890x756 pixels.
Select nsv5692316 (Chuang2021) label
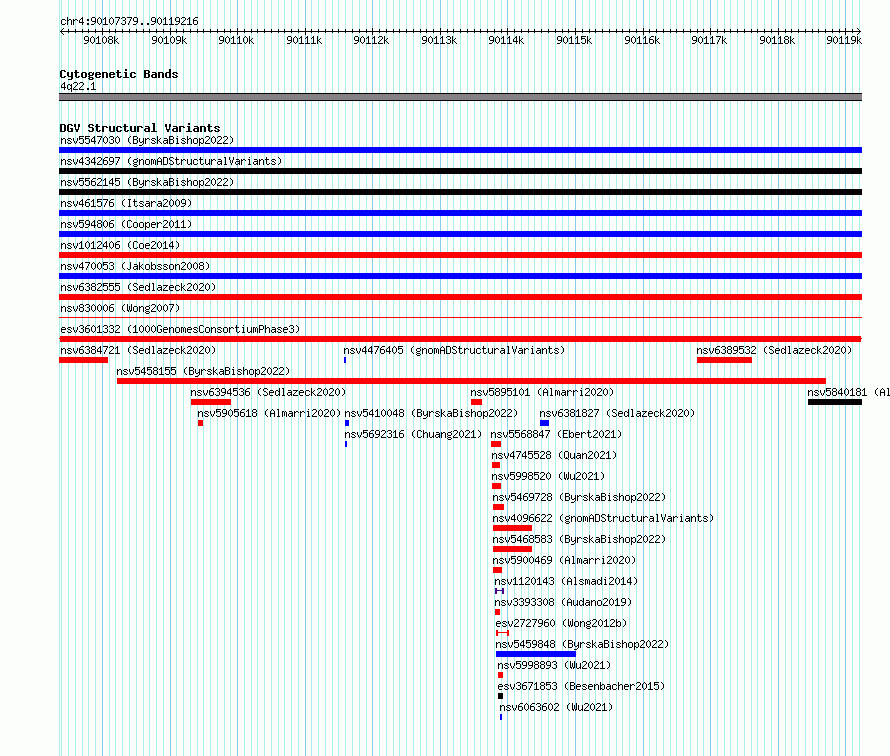click(413, 434)
